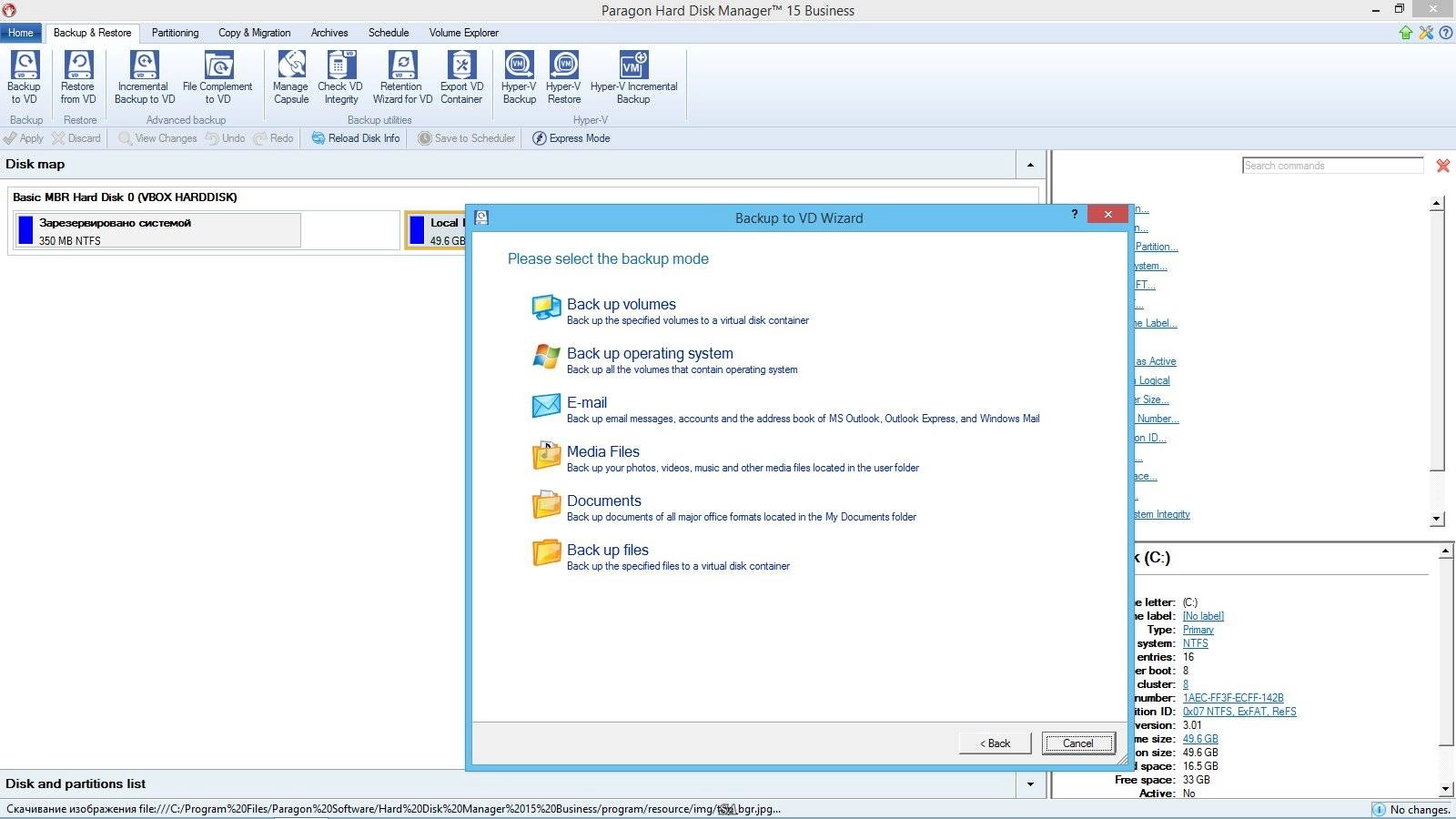Click the commands list scrollbar down arrow
The image size is (1456, 819).
(1438, 520)
